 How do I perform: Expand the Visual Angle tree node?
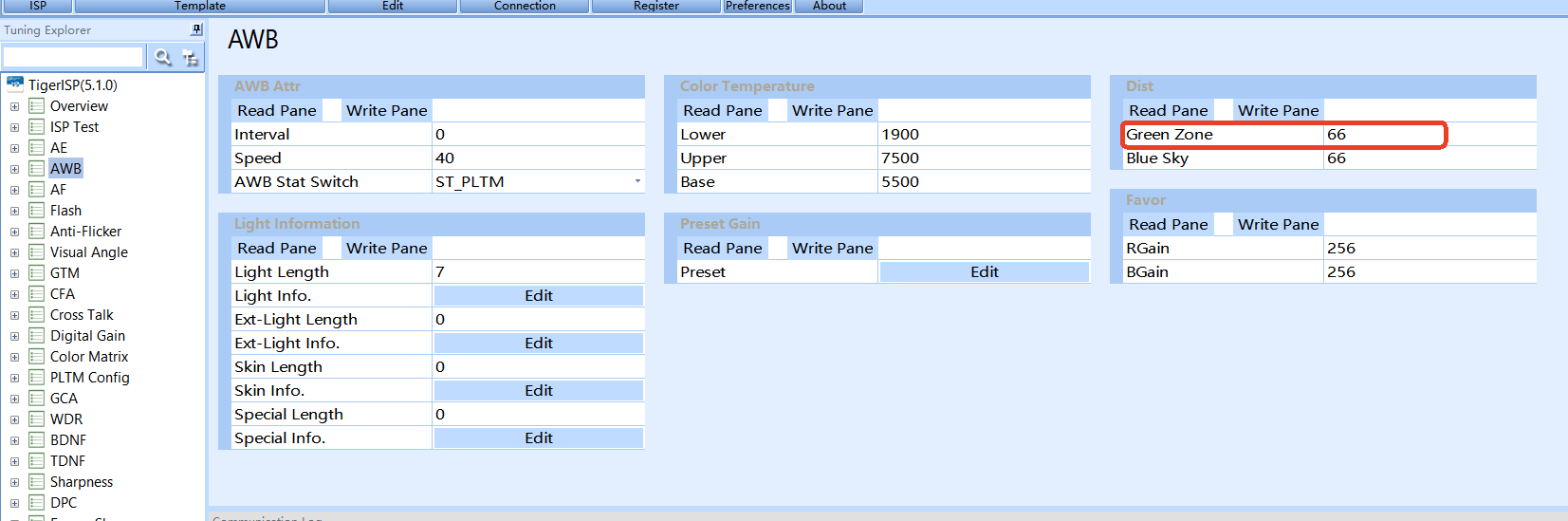pyautogui.click(x=14, y=252)
